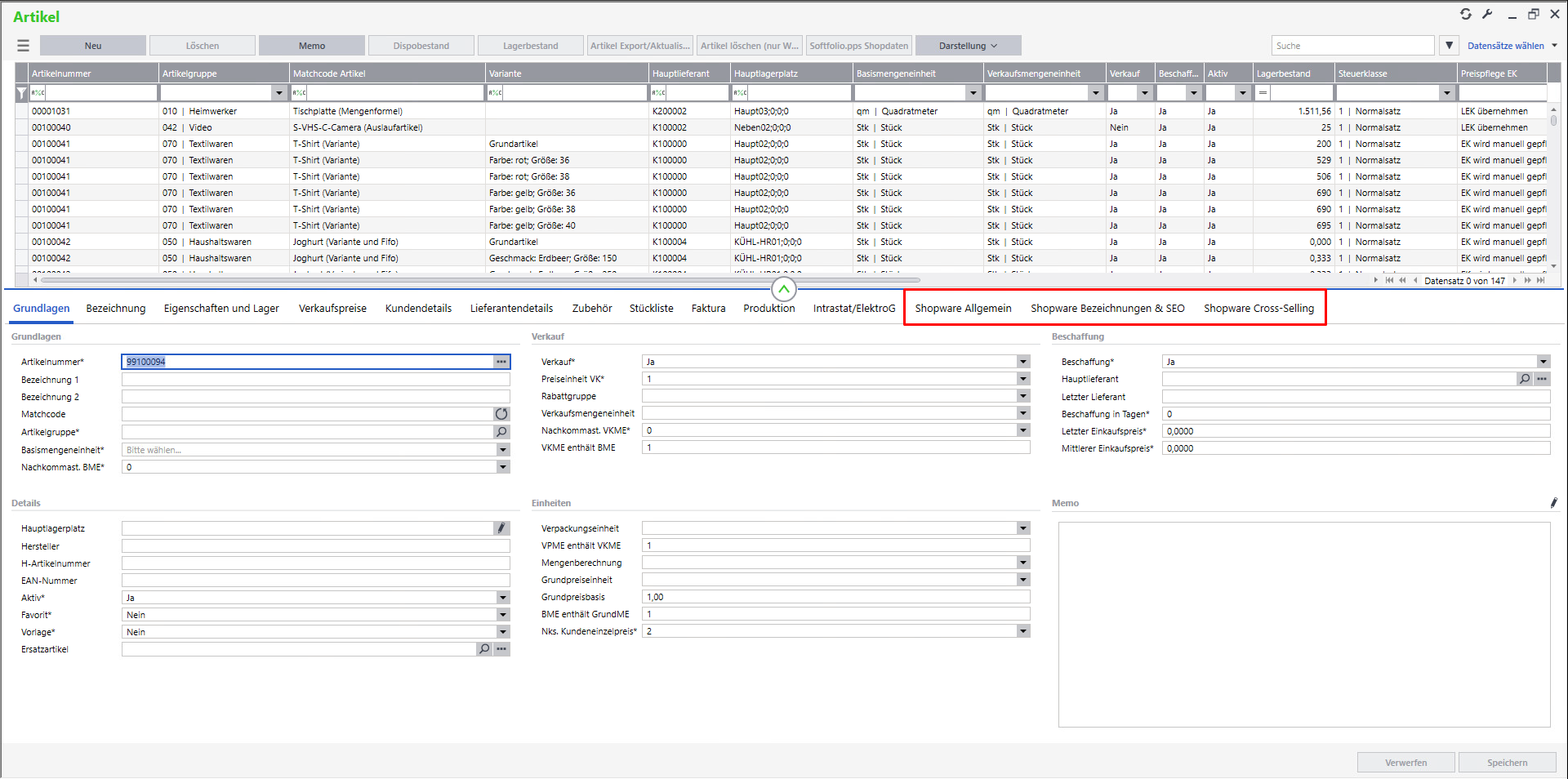Open the wrench settings icon
Screen dimensions: 1568x779
(1487, 14)
